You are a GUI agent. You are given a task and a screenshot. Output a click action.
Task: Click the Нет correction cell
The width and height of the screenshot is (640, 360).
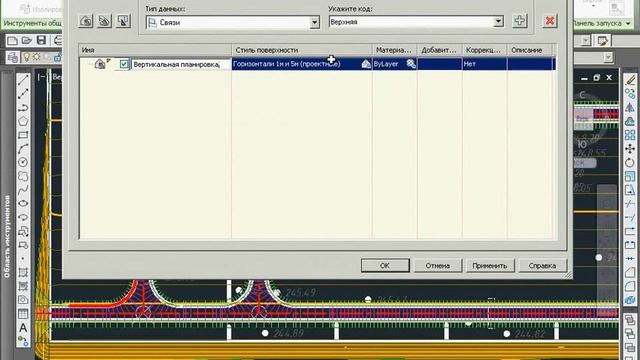click(x=484, y=64)
